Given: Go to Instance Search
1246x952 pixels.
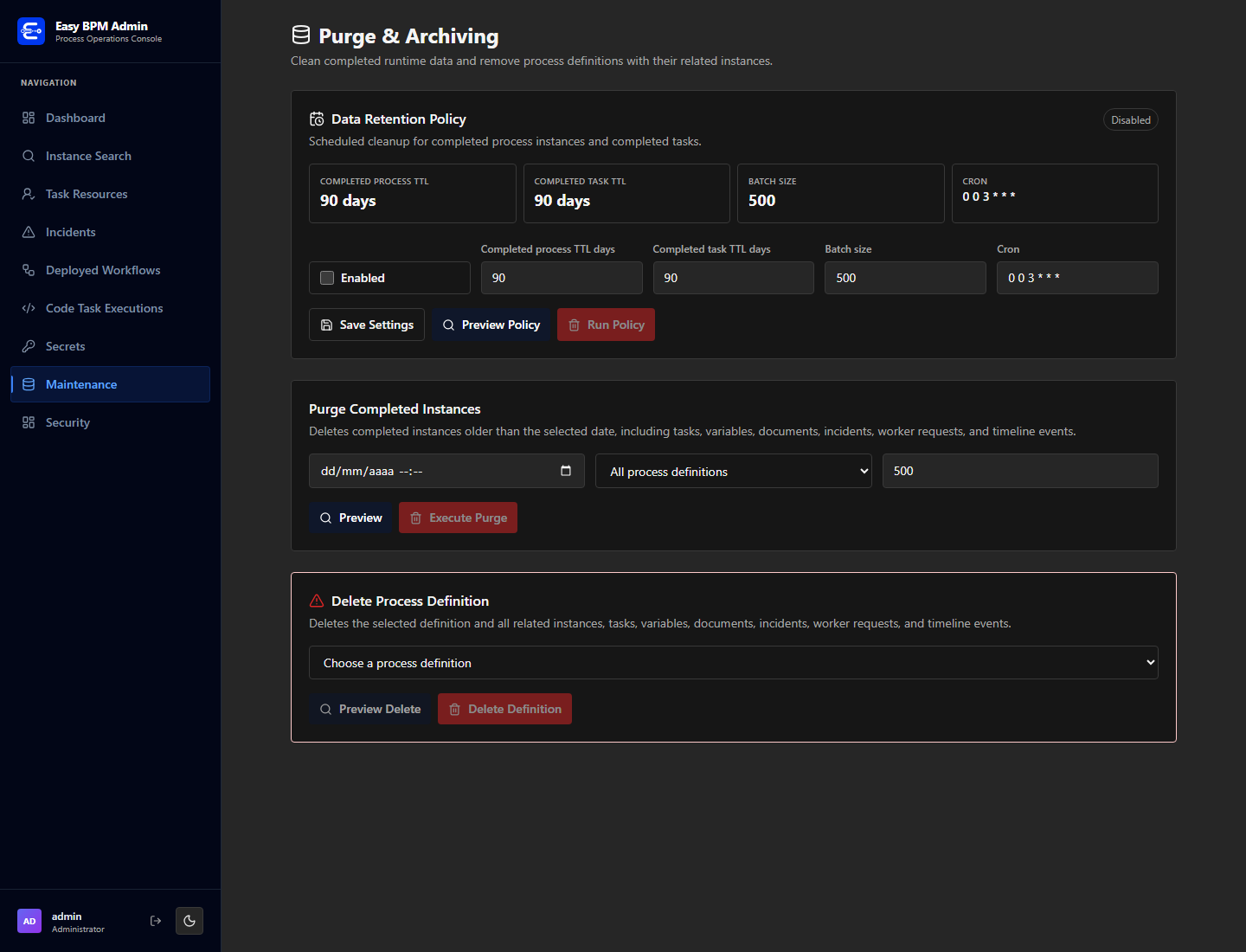Looking at the screenshot, I should coord(111,156).
